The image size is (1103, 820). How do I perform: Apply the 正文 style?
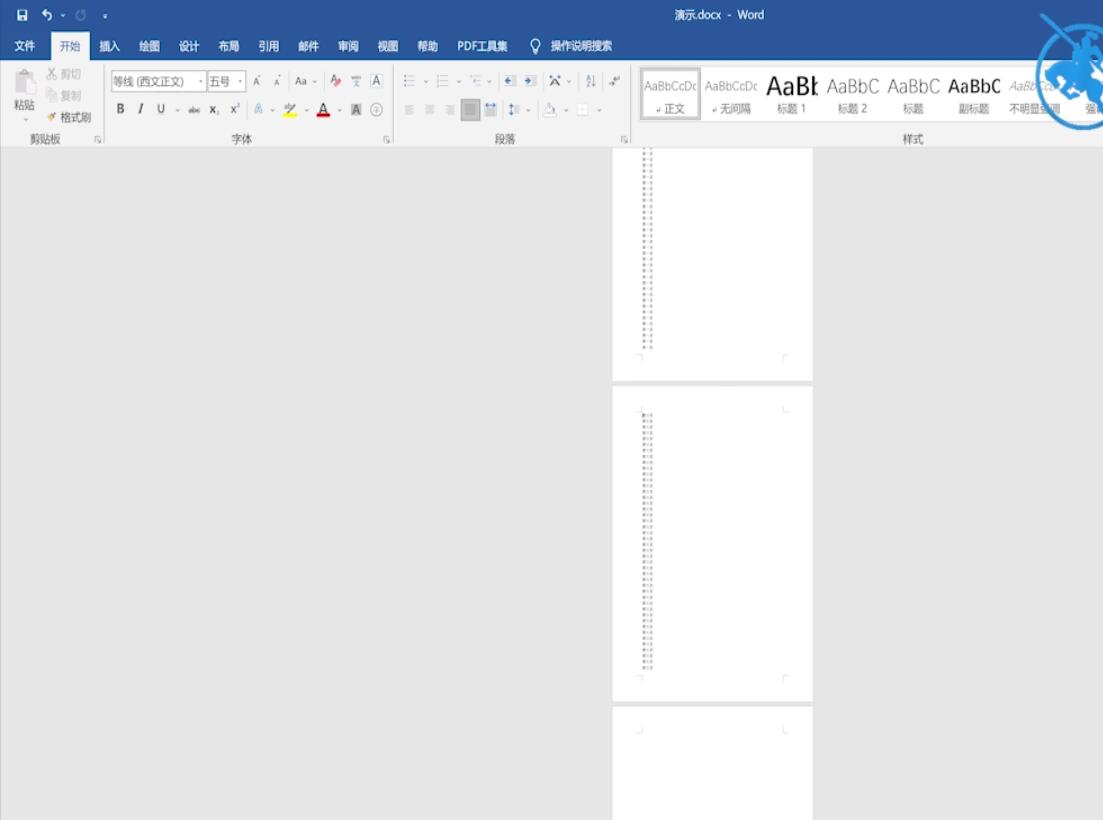pos(670,94)
